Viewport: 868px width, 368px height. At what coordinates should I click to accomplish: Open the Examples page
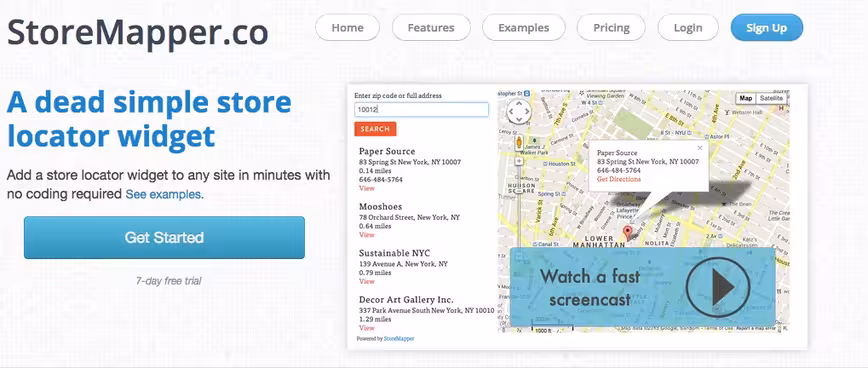tap(524, 28)
